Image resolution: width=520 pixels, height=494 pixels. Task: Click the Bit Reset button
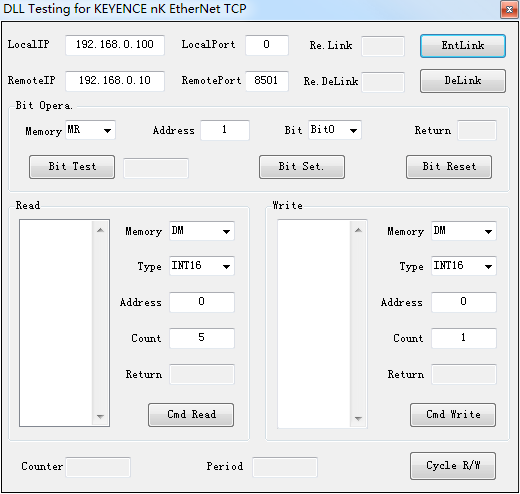coord(449,167)
